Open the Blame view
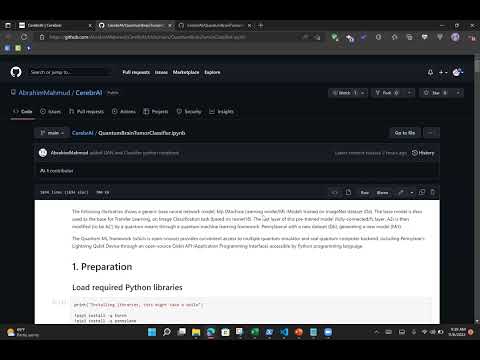This screenshot has width=480, height=360. tap(382, 192)
